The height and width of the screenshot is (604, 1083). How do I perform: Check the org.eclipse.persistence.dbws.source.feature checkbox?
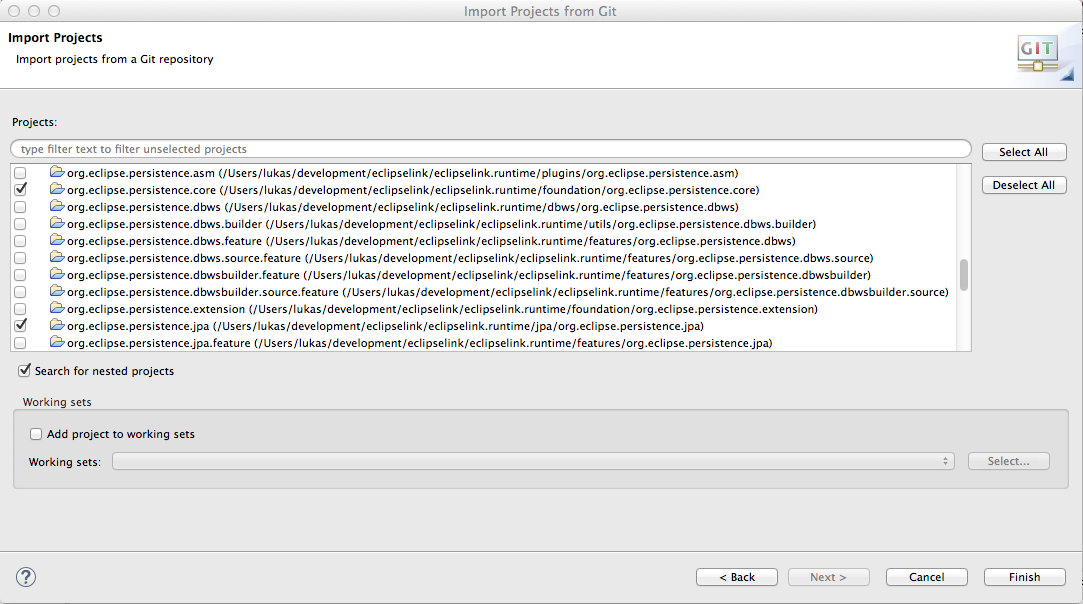pyautogui.click(x=20, y=258)
